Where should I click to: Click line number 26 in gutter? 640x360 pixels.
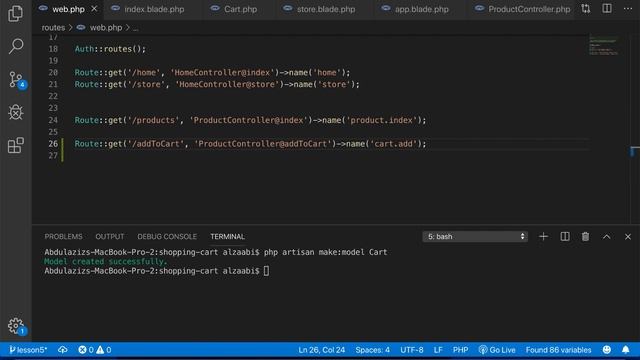tap(53, 144)
